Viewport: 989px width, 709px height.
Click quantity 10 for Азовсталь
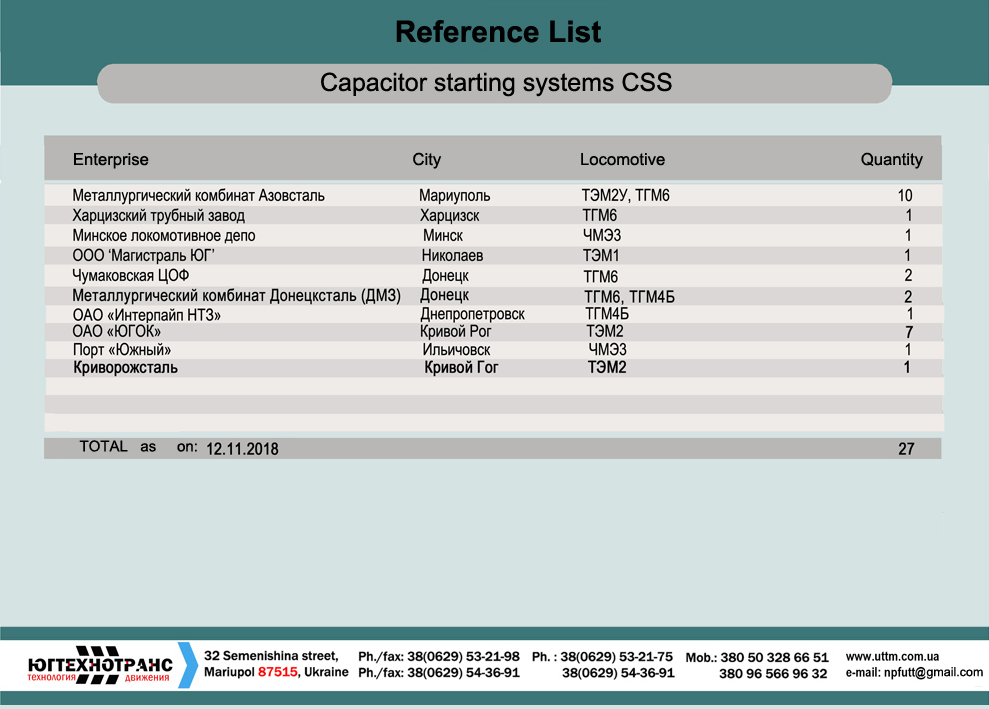905,196
